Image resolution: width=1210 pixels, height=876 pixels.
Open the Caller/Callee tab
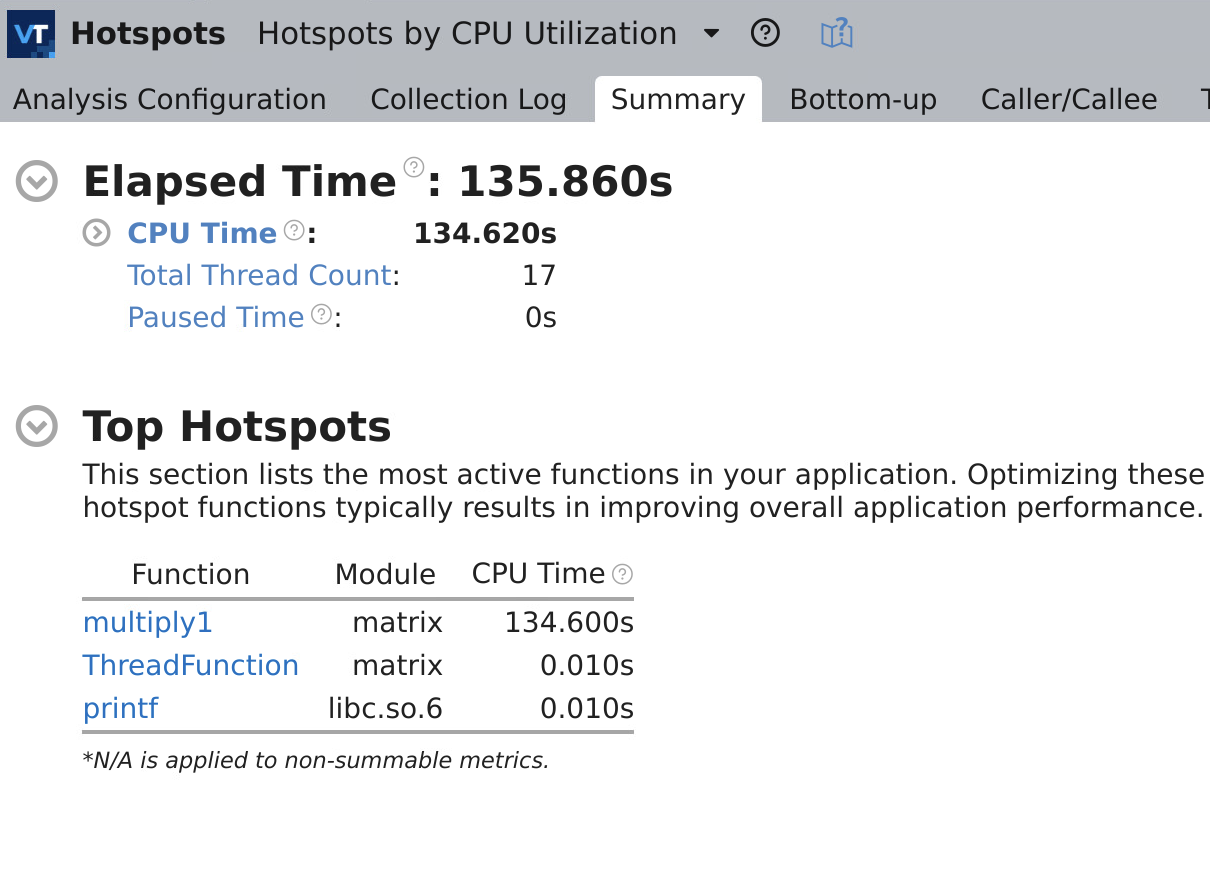tap(1068, 100)
